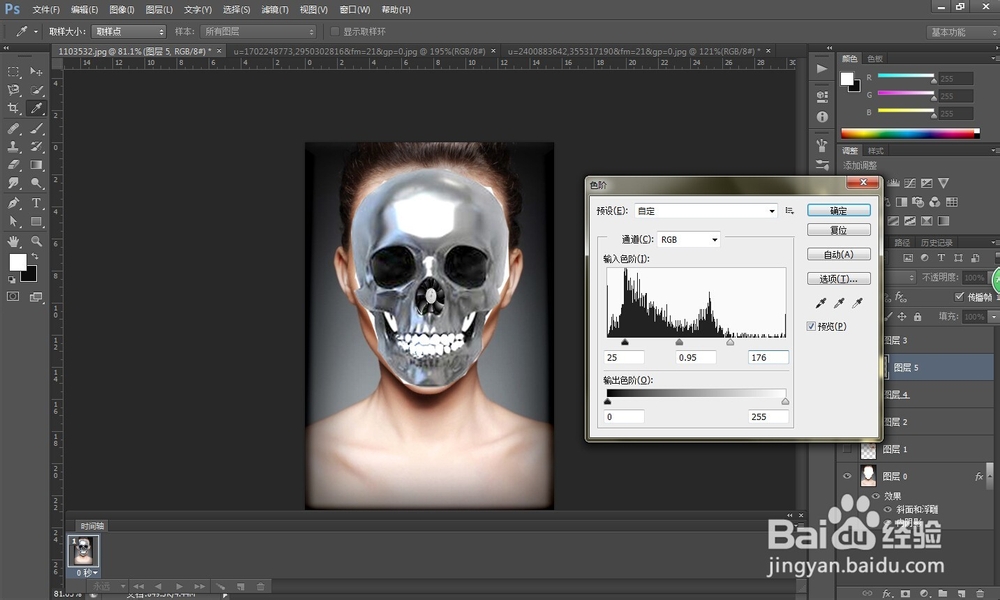The image size is (1000, 600).
Task: Toggle the lock-all padlock icon in Layers
Action: coord(918,316)
